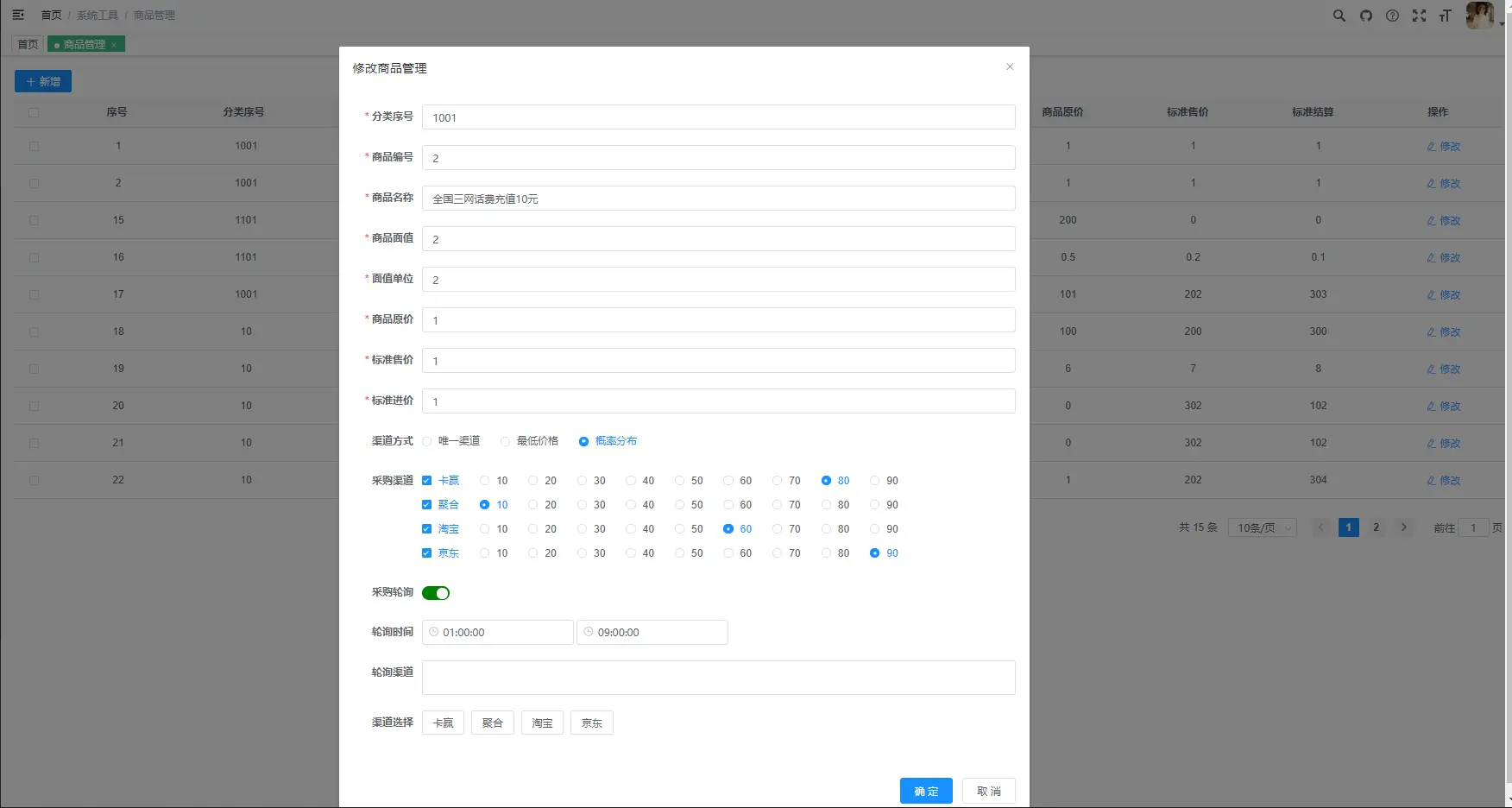Select 50 for the 聚合 row
1512x808 pixels.
point(689,505)
